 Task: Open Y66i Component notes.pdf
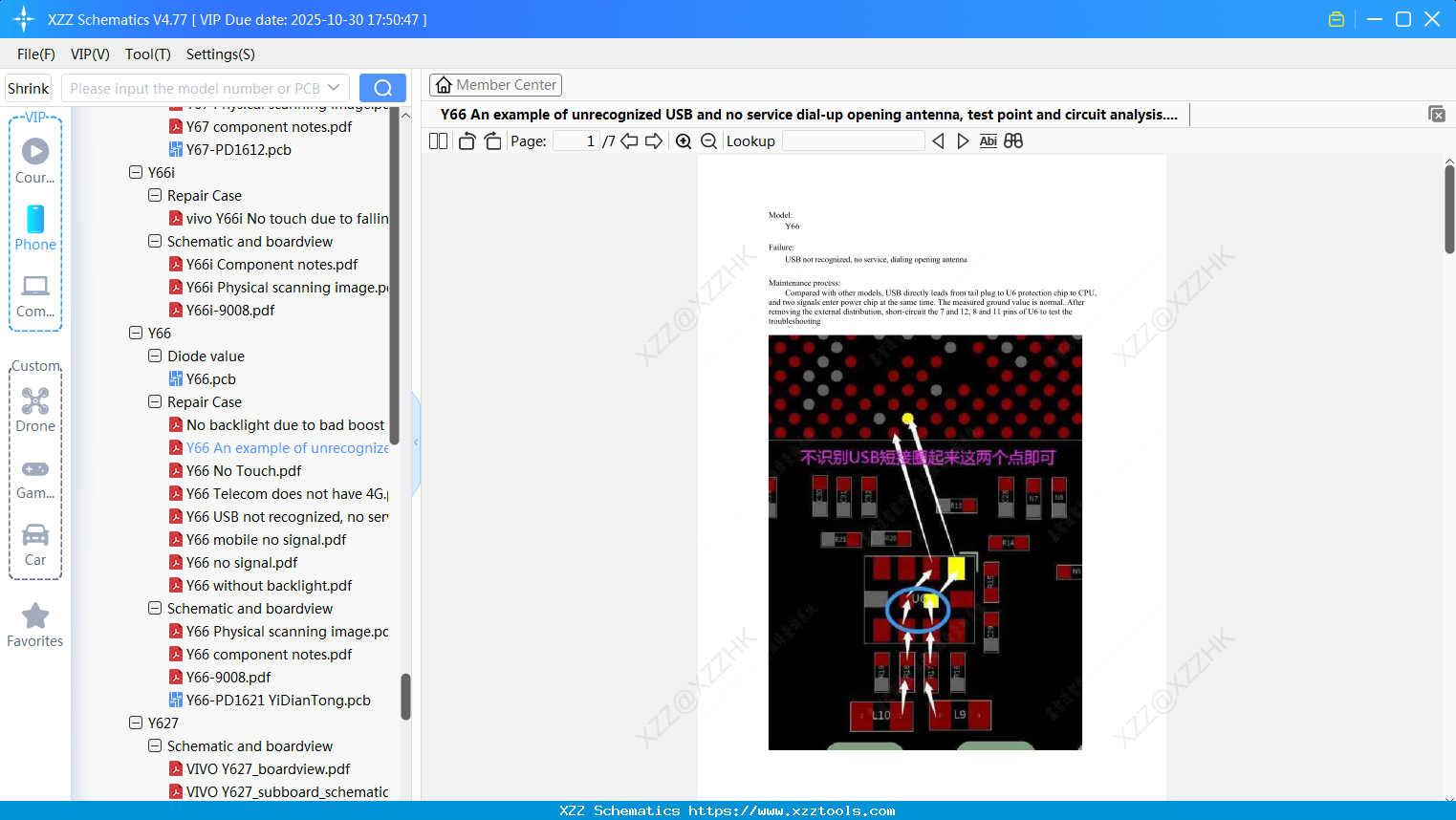(263, 265)
